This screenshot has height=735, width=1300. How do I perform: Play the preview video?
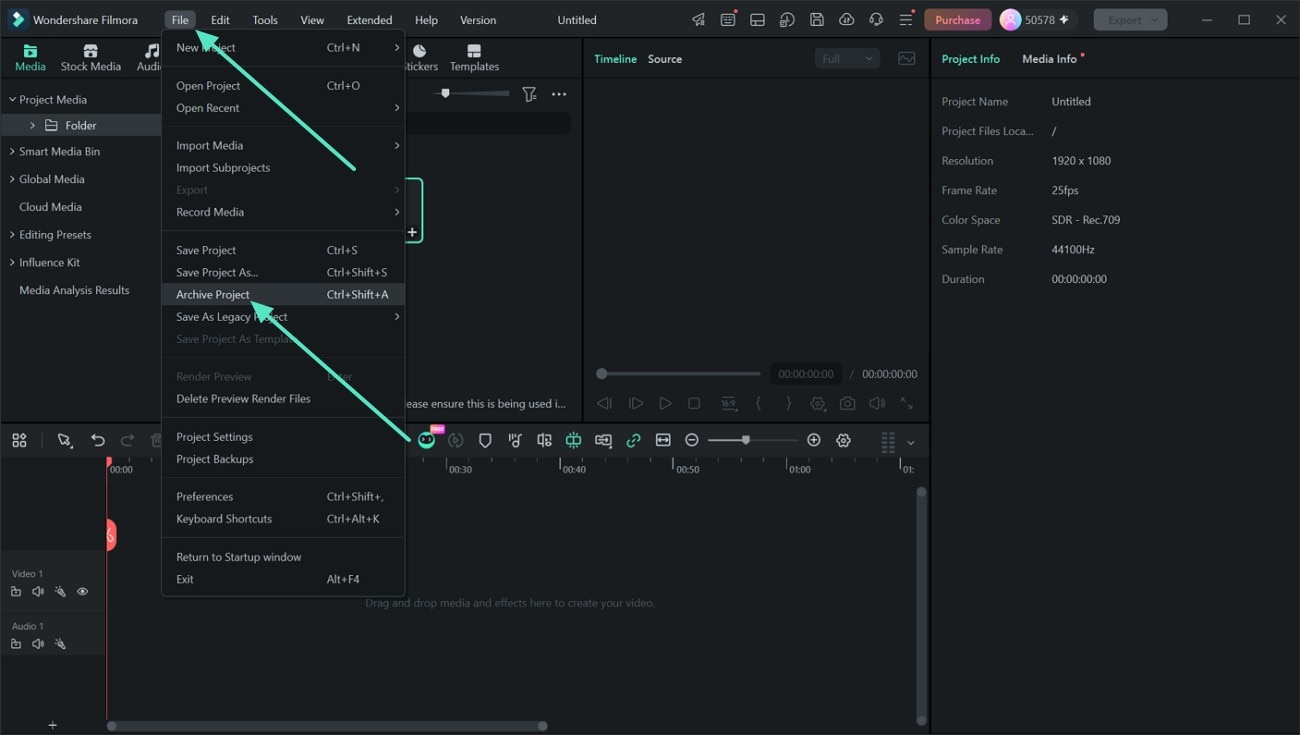point(665,404)
